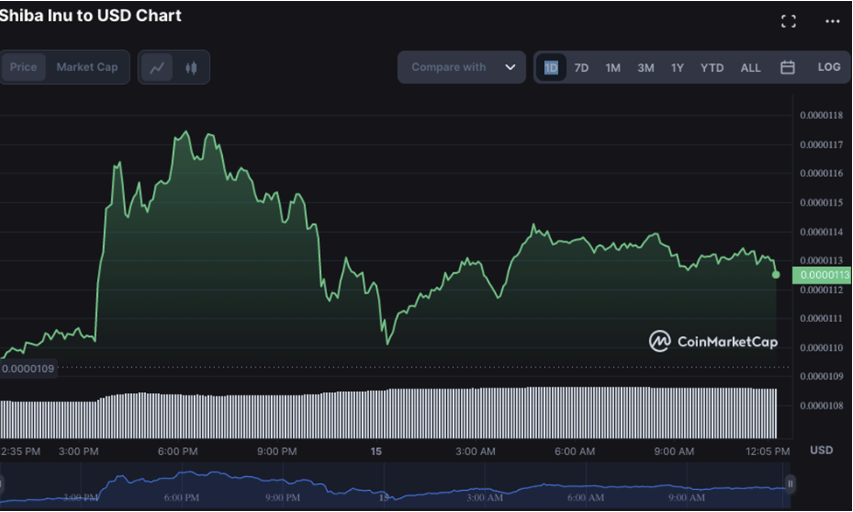Screen dimensions: 853x512
Task: Click the 0.0000118 y-axis value
Action: point(821,115)
